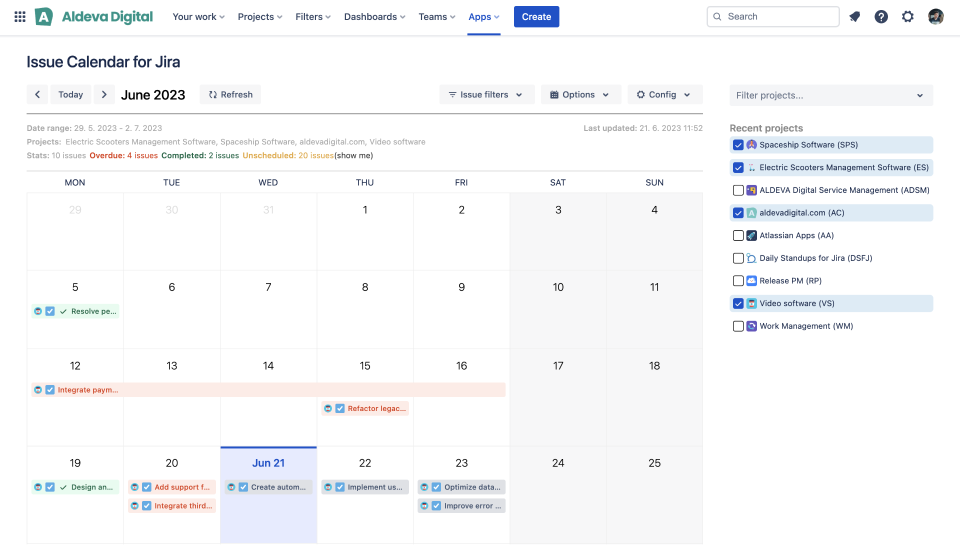Open the Options dropdown
The width and height of the screenshot is (960, 545).
[580, 94]
